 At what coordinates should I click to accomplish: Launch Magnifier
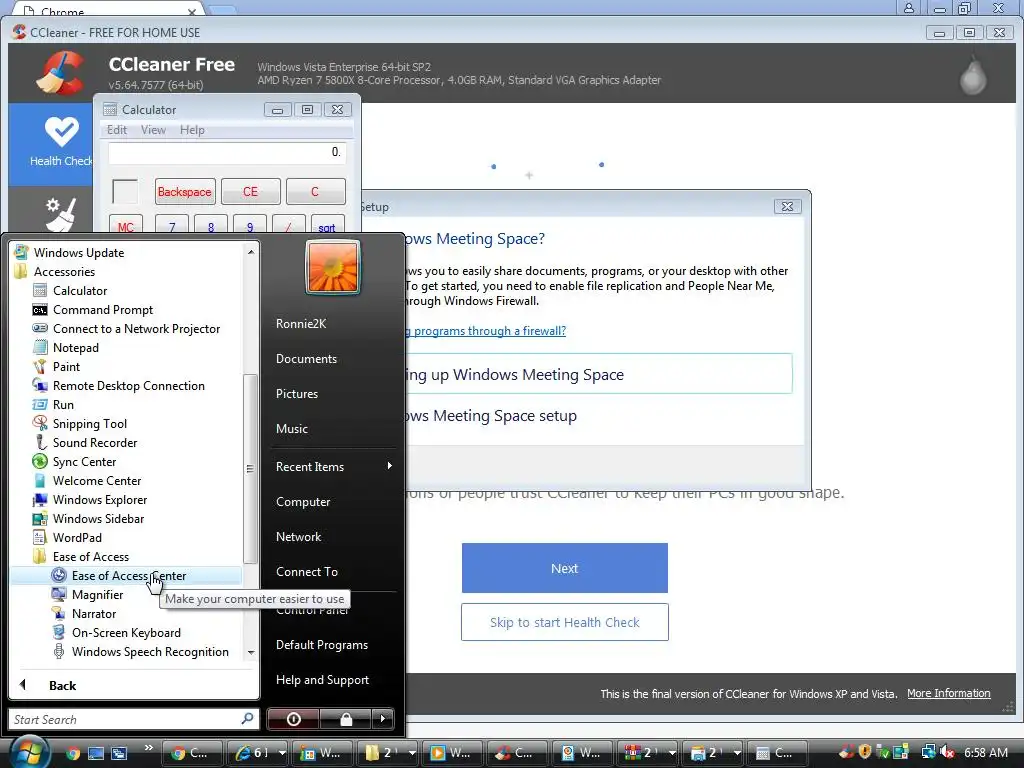97,595
